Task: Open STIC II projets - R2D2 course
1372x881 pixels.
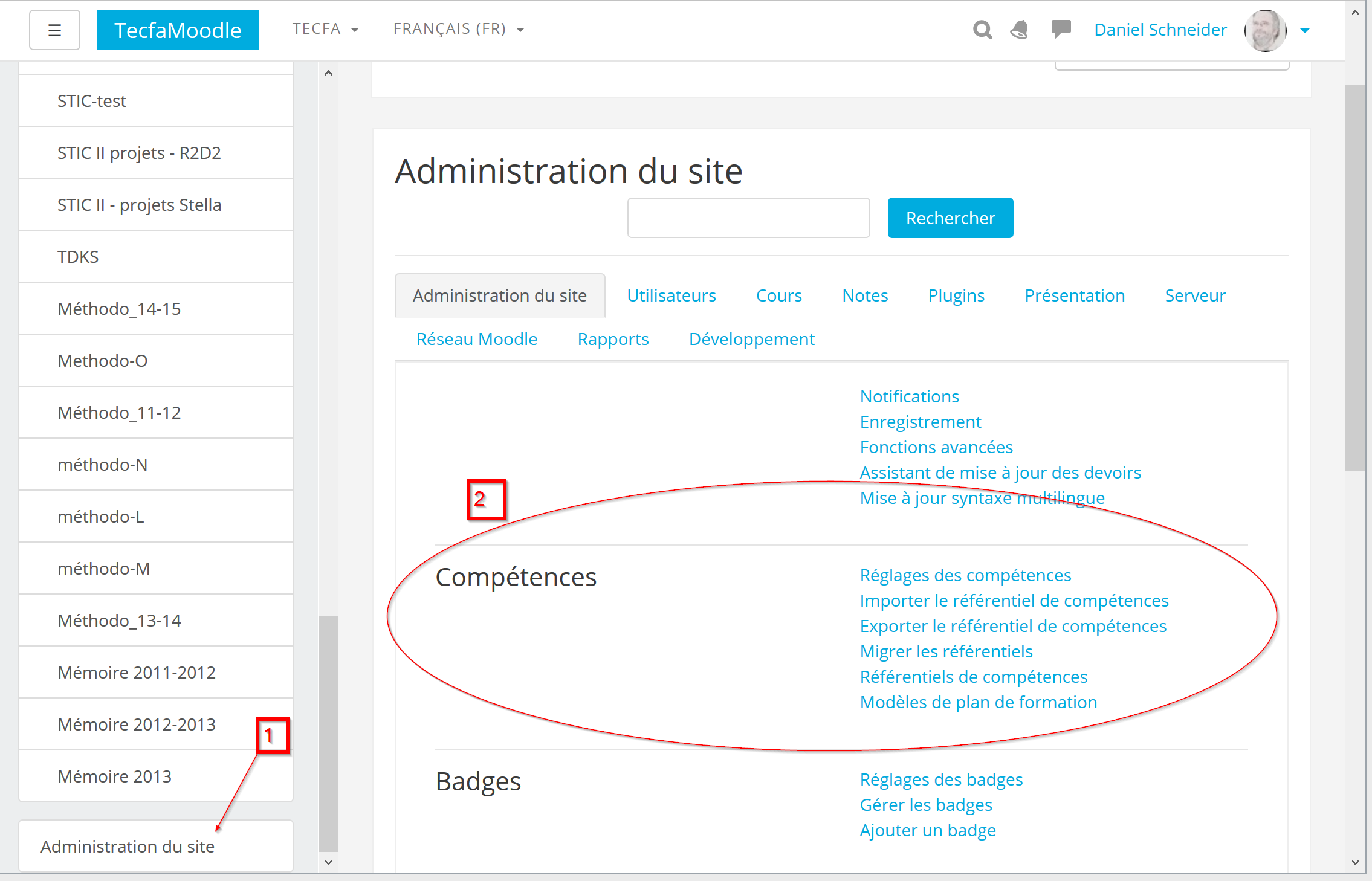Action: (x=156, y=153)
